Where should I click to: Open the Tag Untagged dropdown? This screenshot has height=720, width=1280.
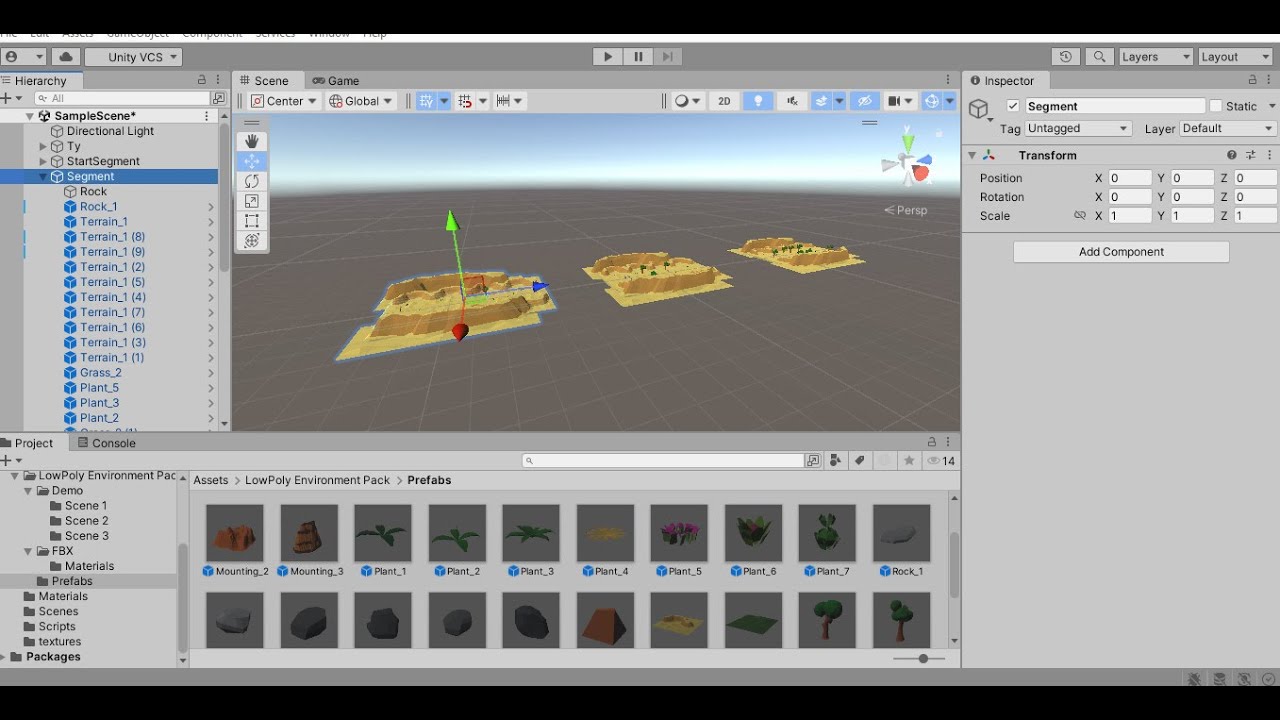tap(1078, 128)
